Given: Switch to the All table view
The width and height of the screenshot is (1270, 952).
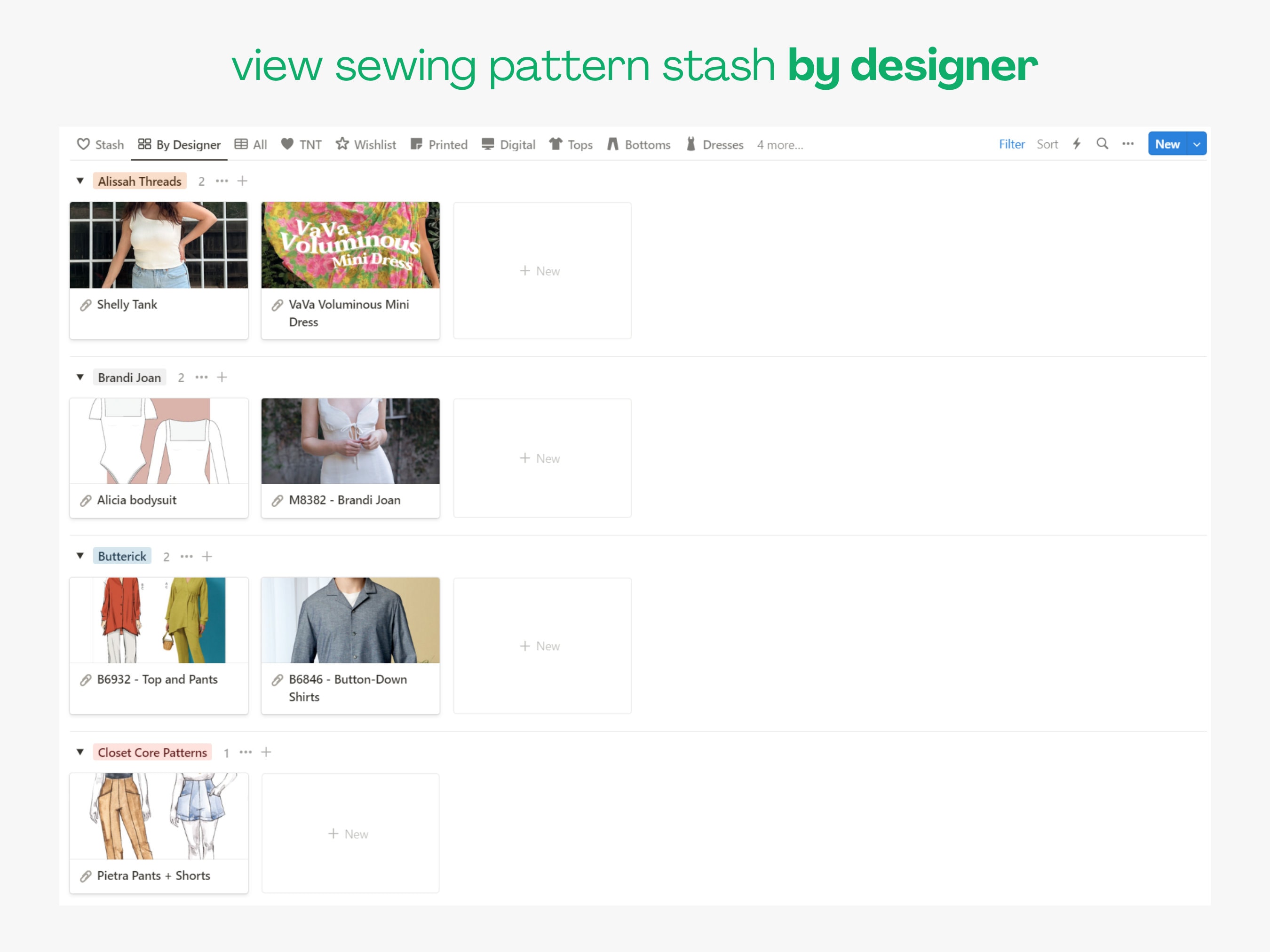Looking at the screenshot, I should [x=251, y=145].
